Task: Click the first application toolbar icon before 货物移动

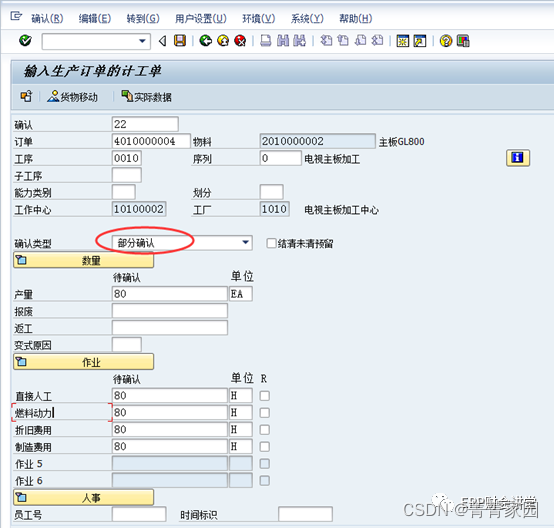Action: (26, 96)
